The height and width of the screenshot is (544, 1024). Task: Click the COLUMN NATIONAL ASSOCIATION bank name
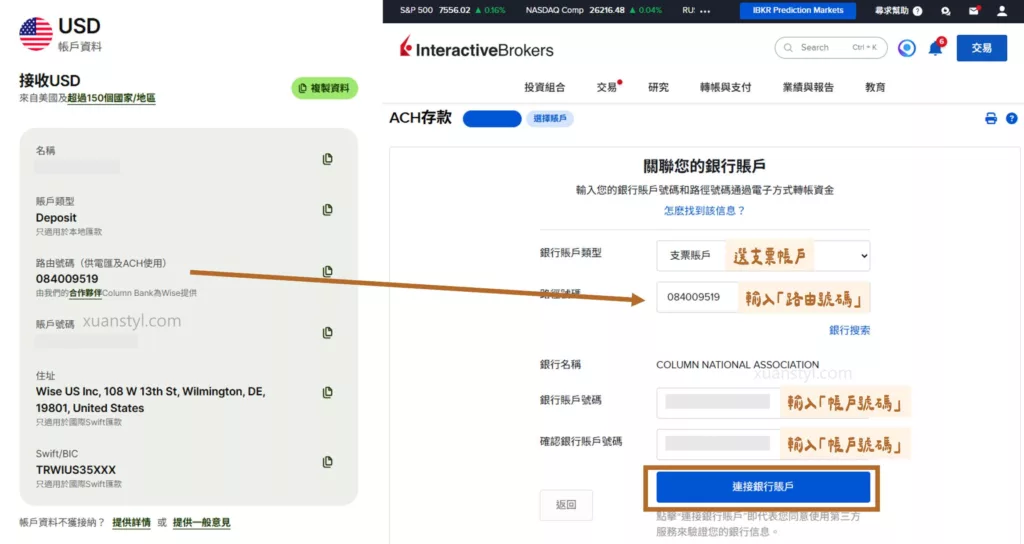[x=737, y=364]
